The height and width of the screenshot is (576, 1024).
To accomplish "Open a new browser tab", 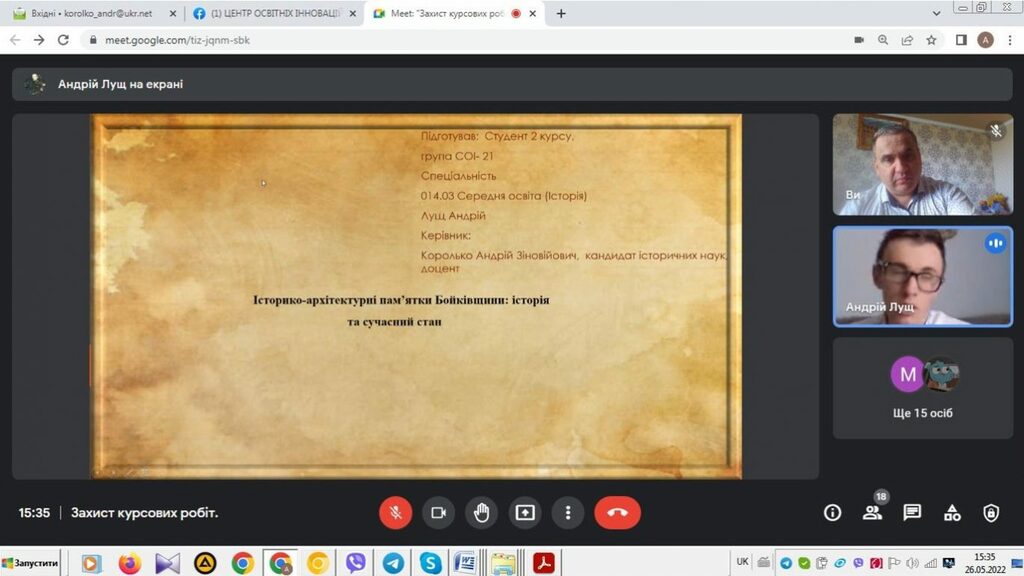I will pyautogui.click(x=561, y=14).
